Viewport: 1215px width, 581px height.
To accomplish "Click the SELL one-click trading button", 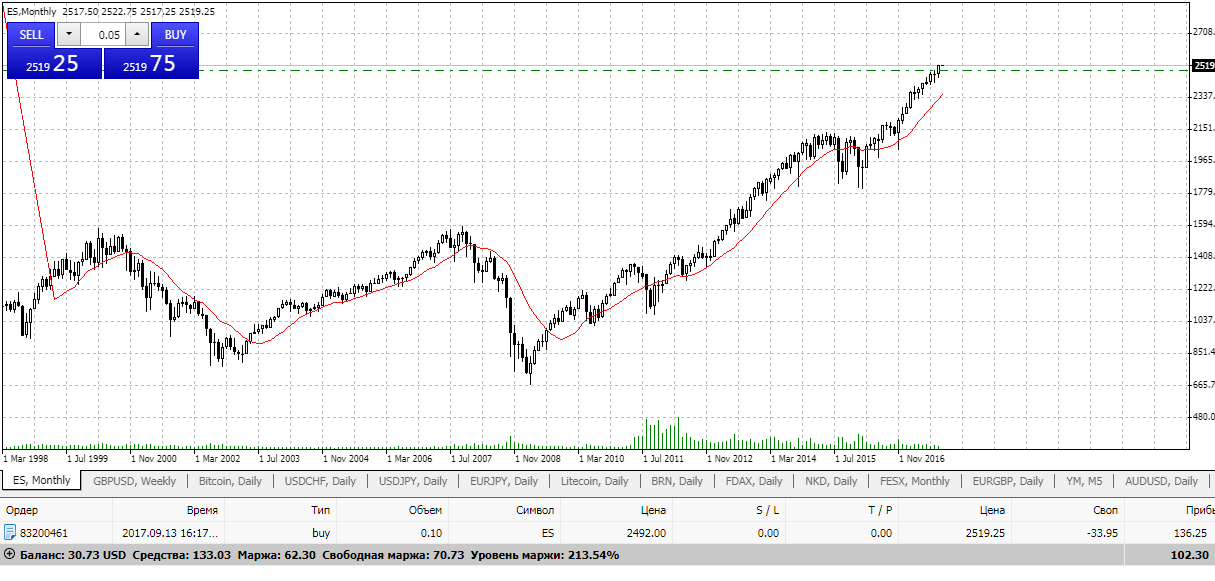I will coord(32,34).
